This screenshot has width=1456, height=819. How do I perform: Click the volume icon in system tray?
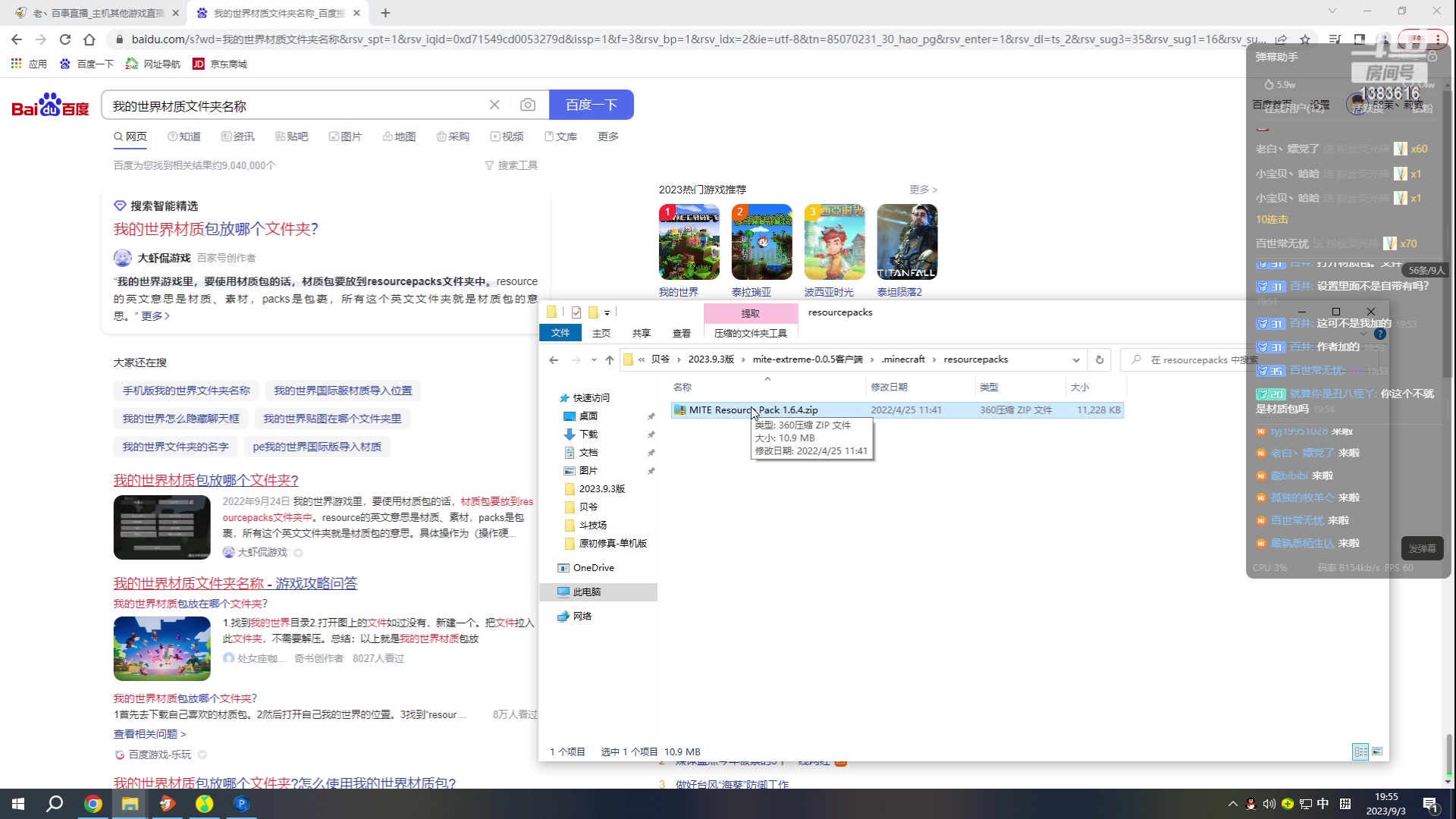pos(1269,804)
